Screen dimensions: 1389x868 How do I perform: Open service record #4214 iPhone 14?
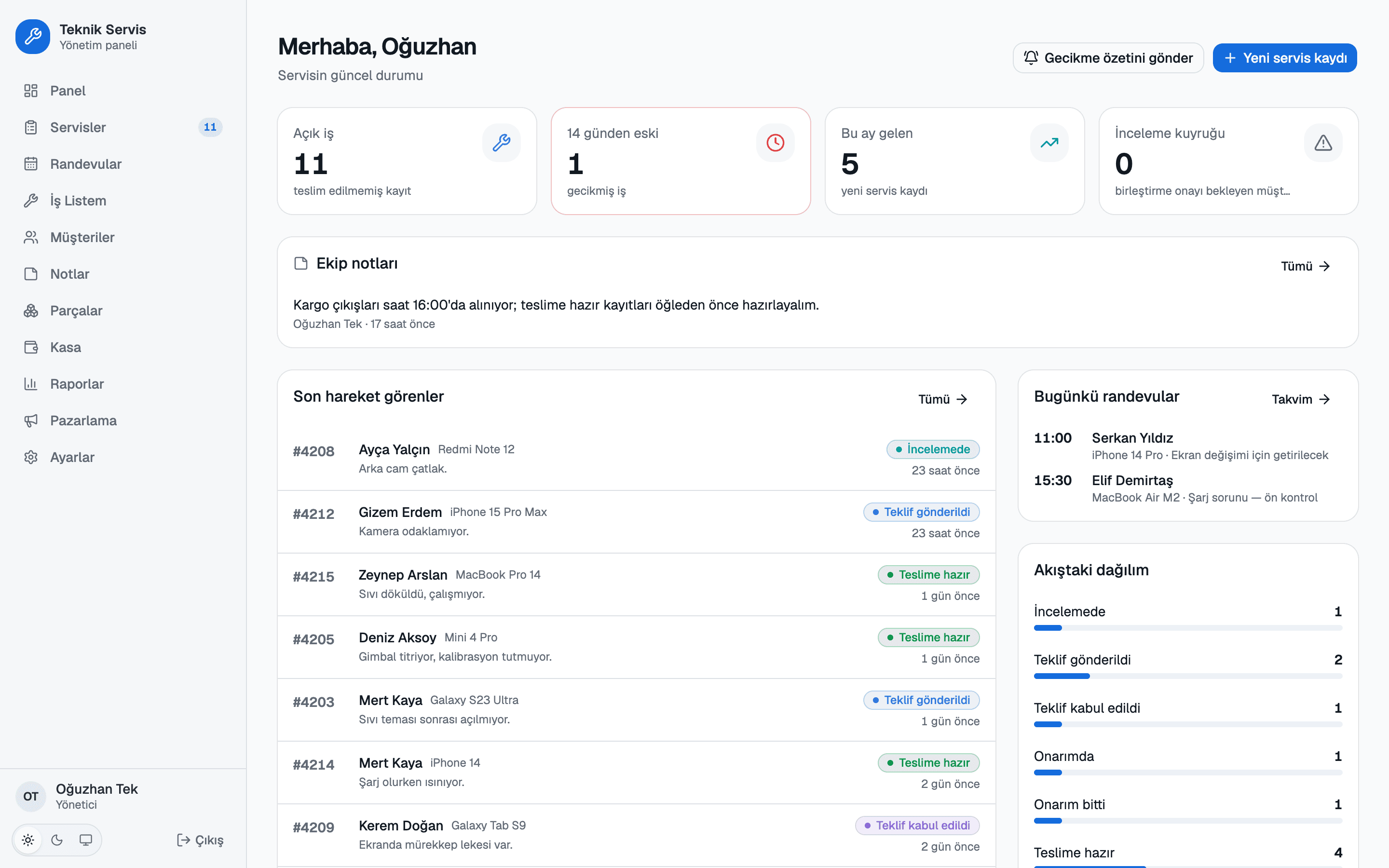pos(636,772)
